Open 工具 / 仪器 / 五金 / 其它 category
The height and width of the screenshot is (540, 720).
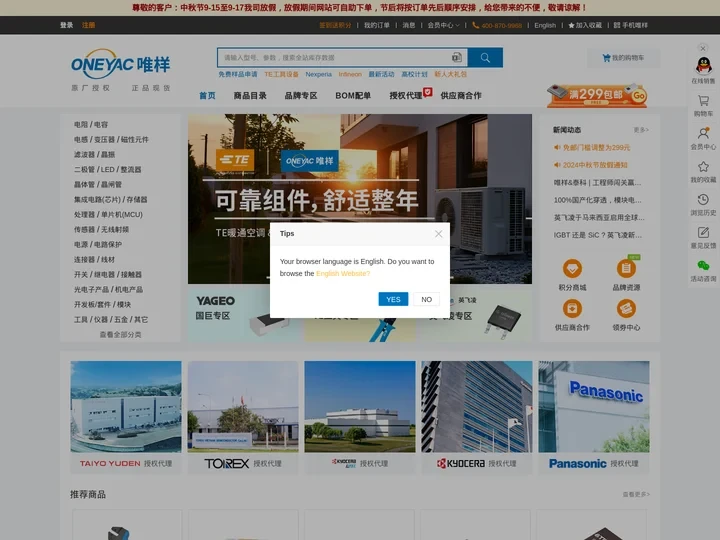click(111, 320)
